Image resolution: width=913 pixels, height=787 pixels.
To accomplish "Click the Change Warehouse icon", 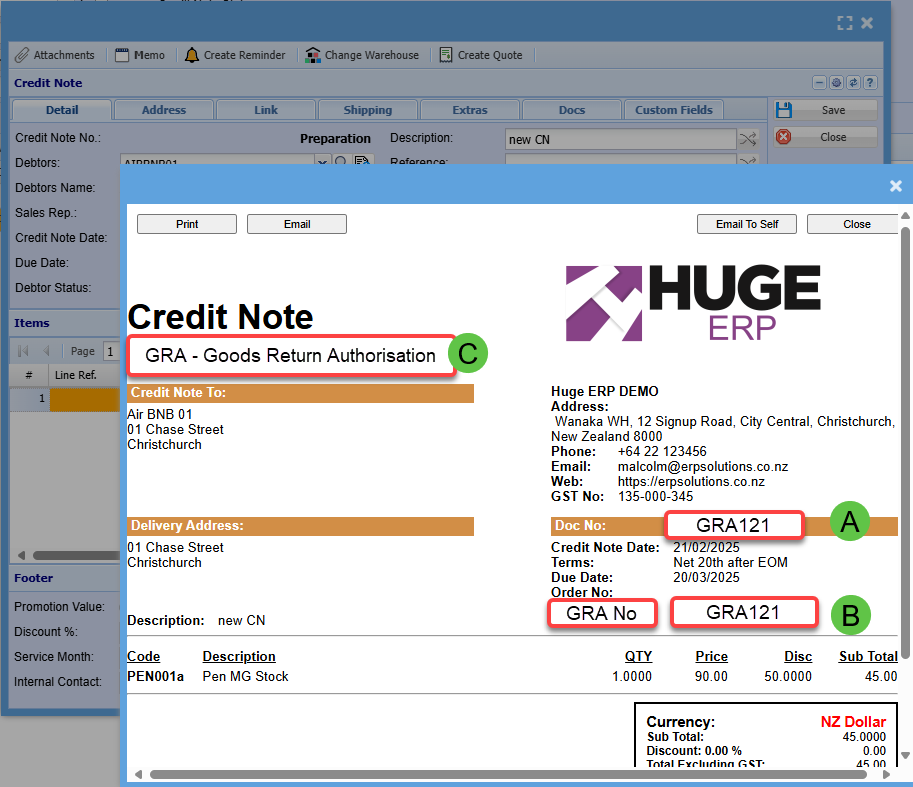I will 313,55.
